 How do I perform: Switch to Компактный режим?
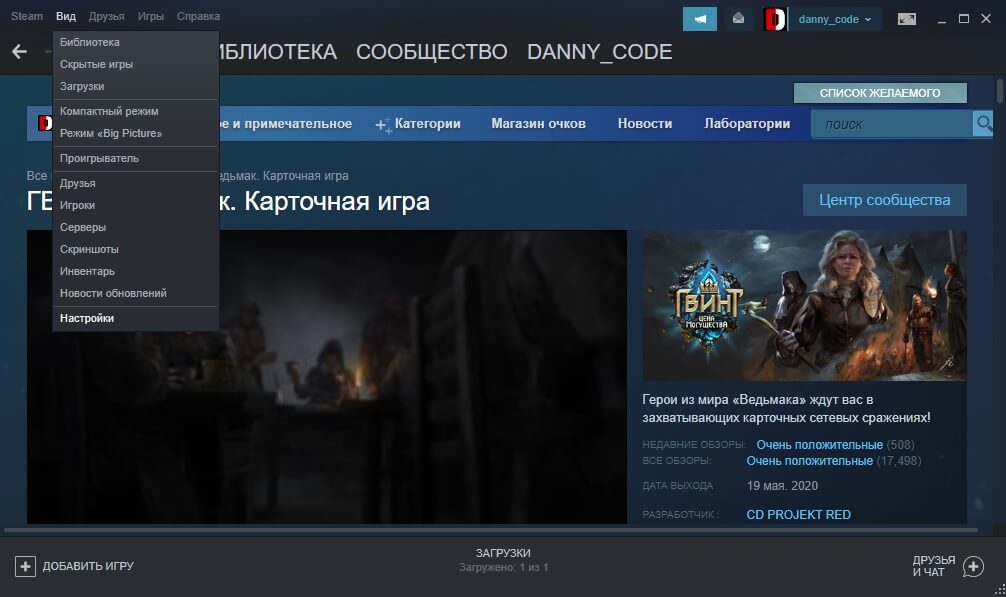click(109, 111)
